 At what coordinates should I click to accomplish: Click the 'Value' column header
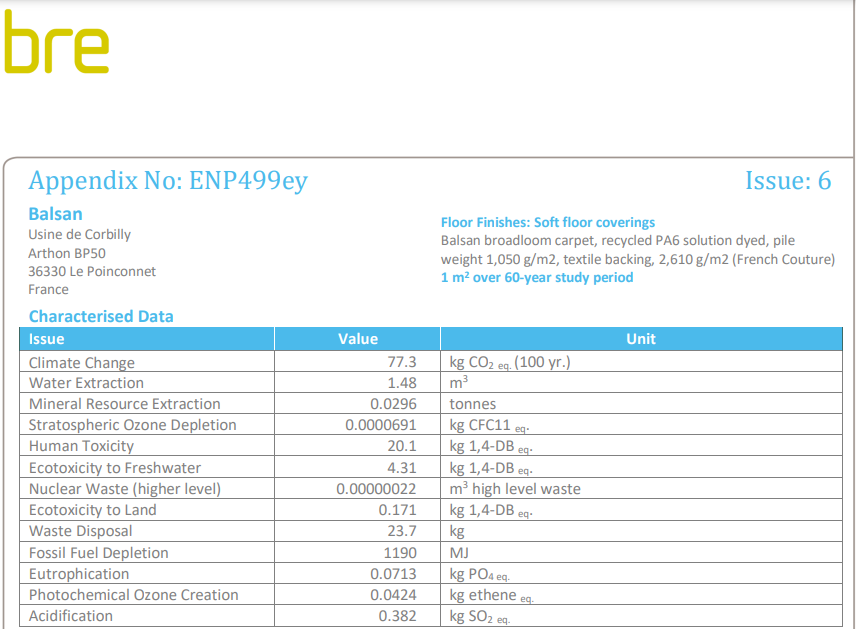pyautogui.click(x=358, y=339)
